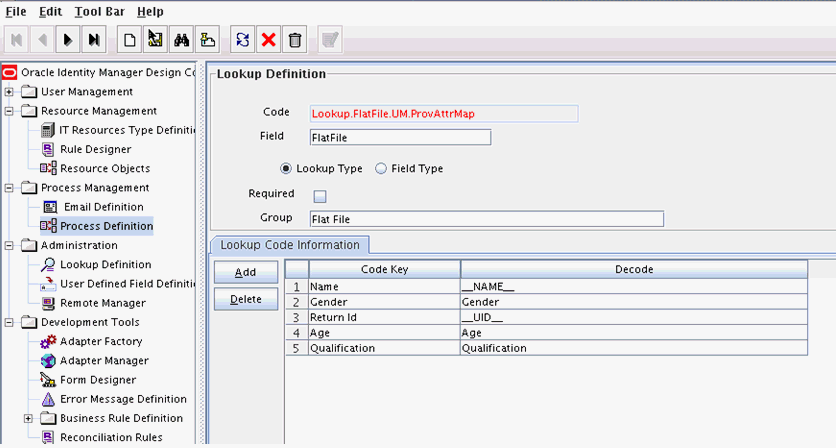Click the Add button
This screenshot has width=836, height=448.
coord(245,272)
